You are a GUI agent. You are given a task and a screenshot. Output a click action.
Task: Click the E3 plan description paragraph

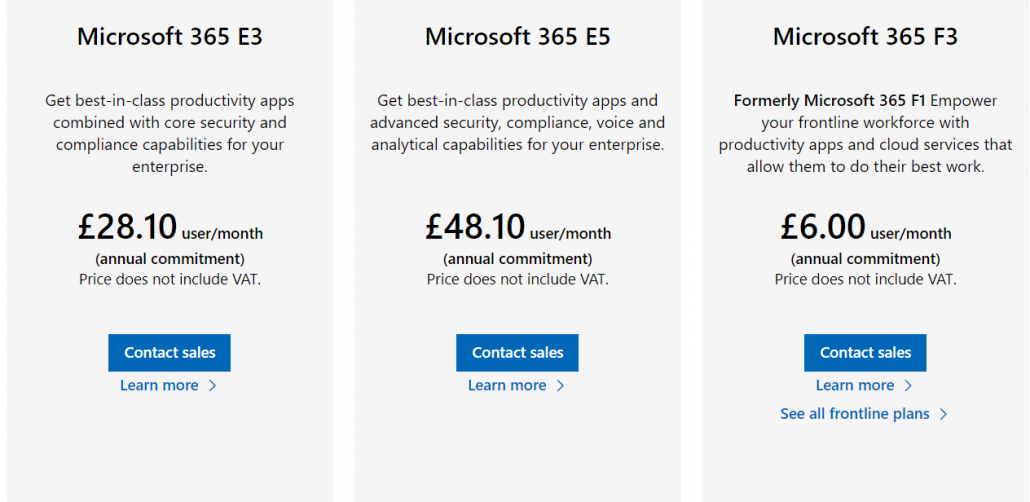coord(170,133)
